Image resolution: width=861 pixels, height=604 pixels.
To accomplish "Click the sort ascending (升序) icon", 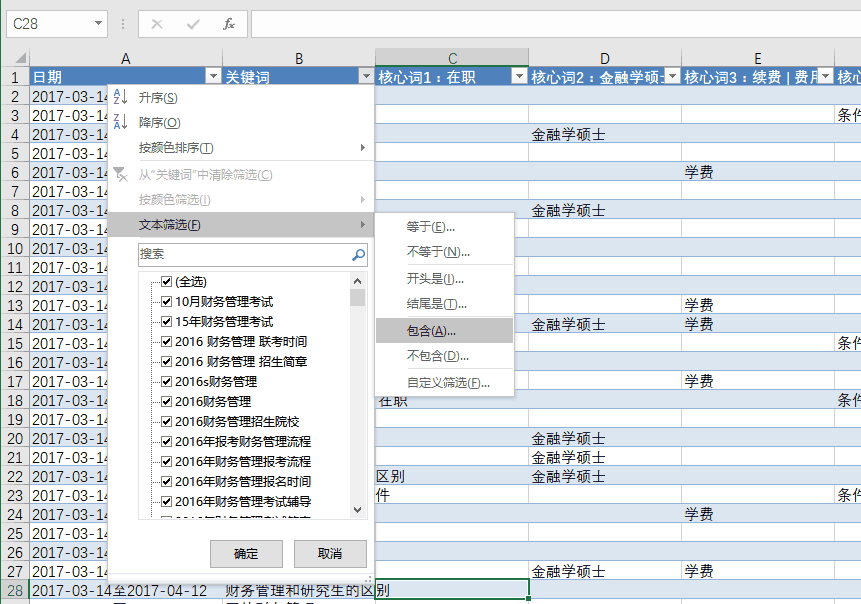I will coord(121,97).
